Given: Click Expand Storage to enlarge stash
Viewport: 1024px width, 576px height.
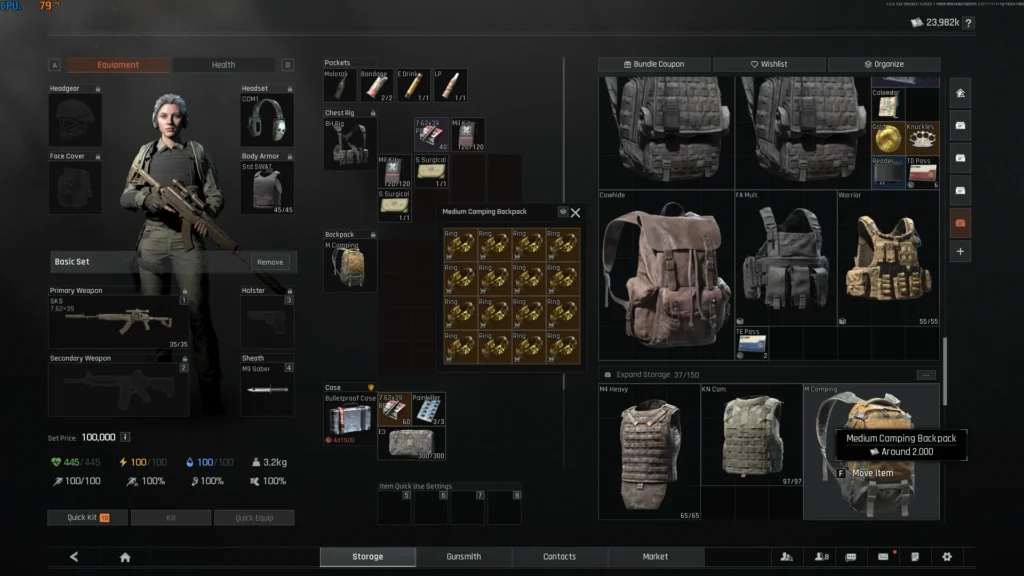Looking at the screenshot, I should tap(643, 375).
